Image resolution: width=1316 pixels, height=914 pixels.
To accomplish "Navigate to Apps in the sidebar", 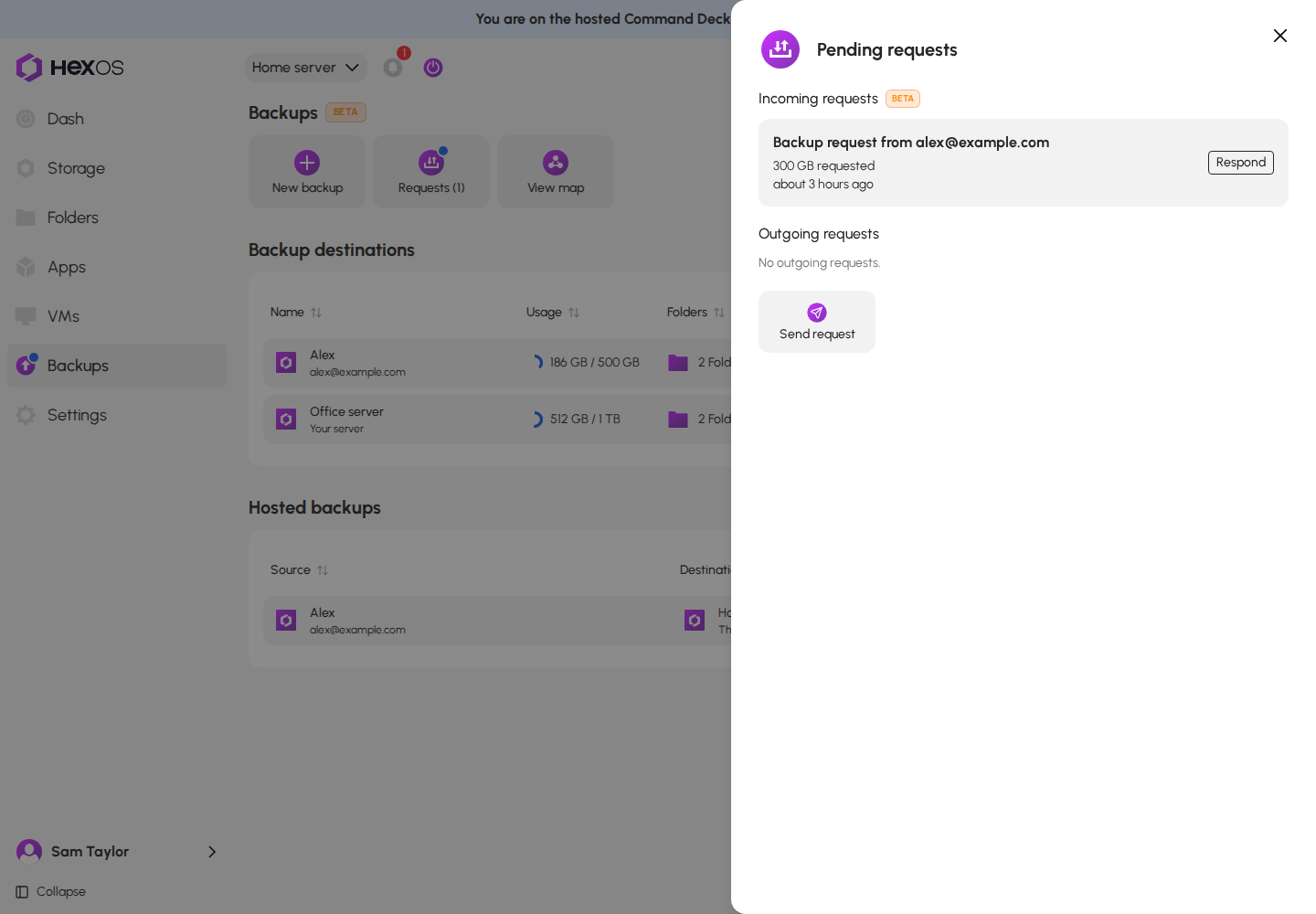I will (117, 267).
